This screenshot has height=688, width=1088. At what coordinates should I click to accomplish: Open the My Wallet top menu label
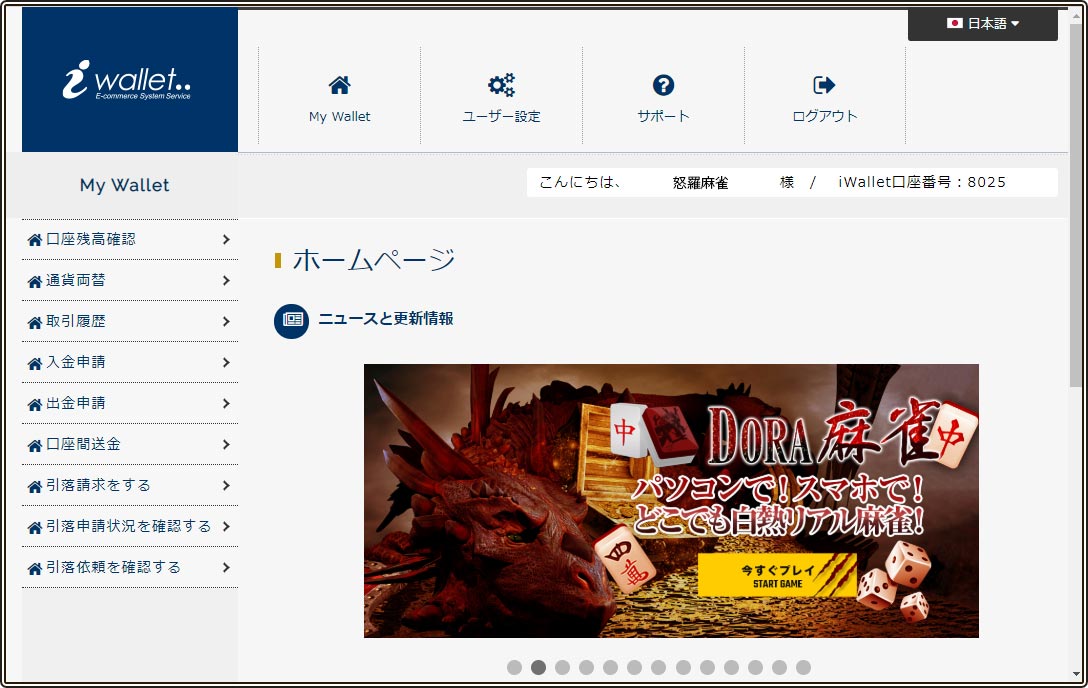coord(339,117)
